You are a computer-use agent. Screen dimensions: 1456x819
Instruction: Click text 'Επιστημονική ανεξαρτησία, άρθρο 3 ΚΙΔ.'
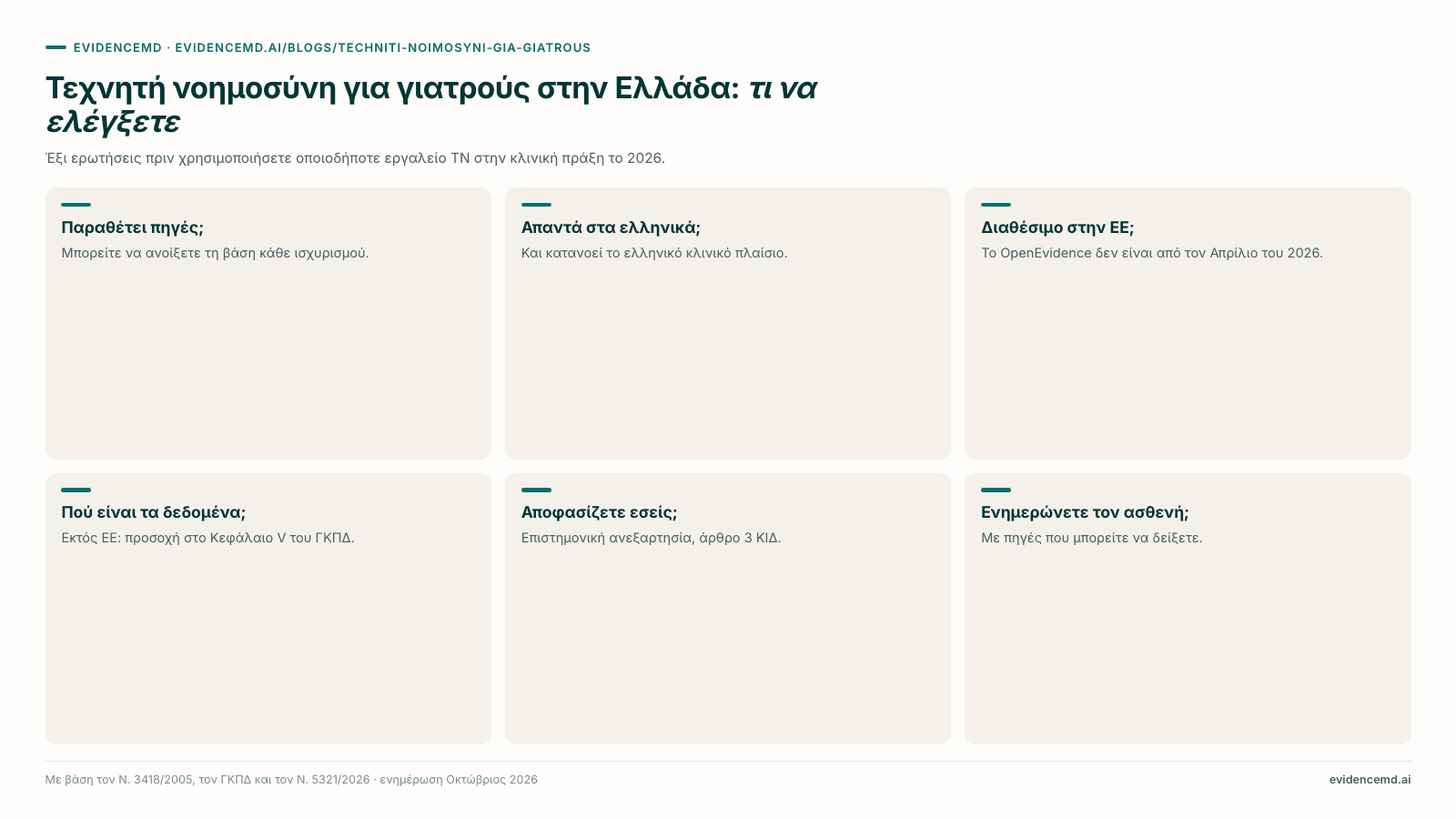point(651,538)
